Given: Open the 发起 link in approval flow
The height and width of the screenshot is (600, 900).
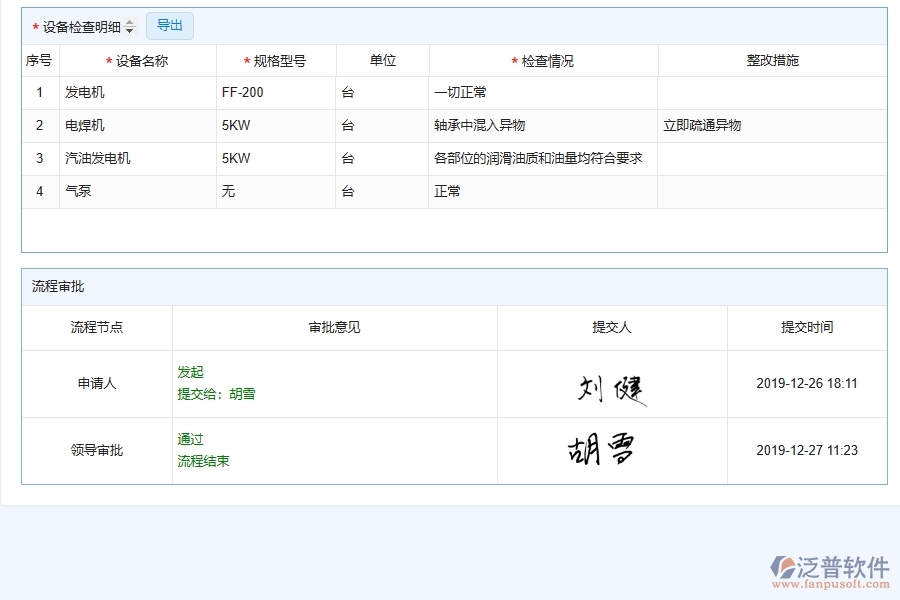Looking at the screenshot, I should [191, 371].
